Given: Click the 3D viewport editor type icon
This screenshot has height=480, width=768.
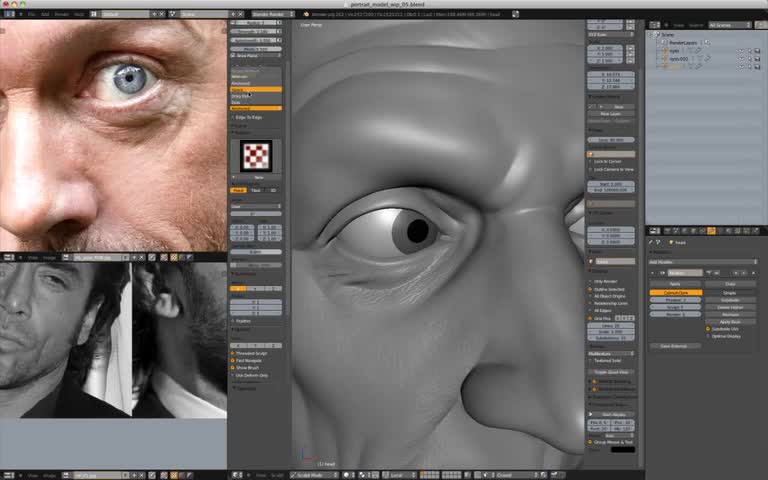Looking at the screenshot, I should [237, 475].
